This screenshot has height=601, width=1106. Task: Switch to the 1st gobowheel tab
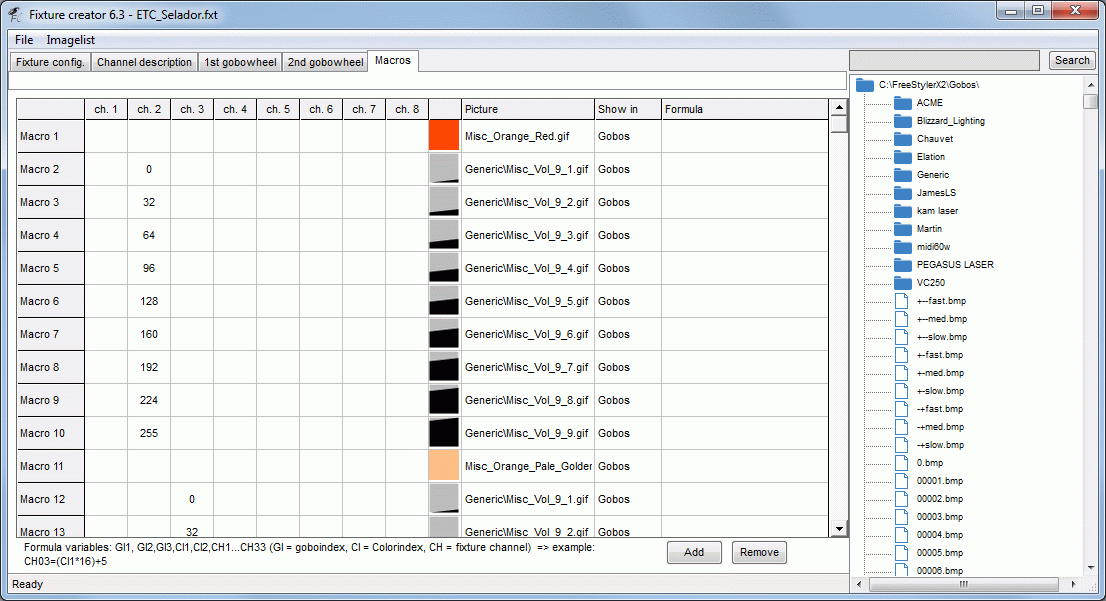[x=240, y=62]
